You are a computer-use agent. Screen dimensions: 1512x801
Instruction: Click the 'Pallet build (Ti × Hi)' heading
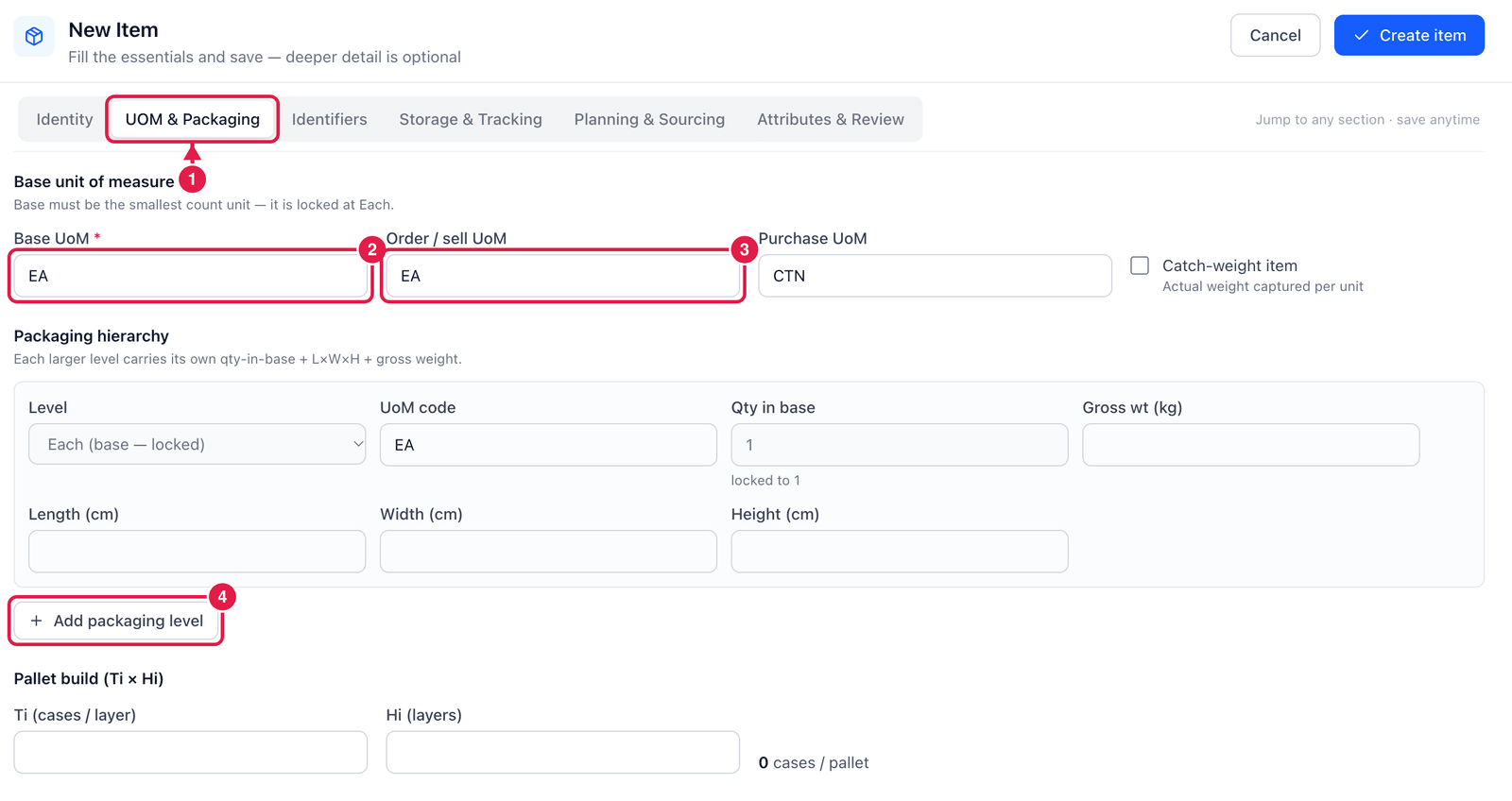[89, 678]
